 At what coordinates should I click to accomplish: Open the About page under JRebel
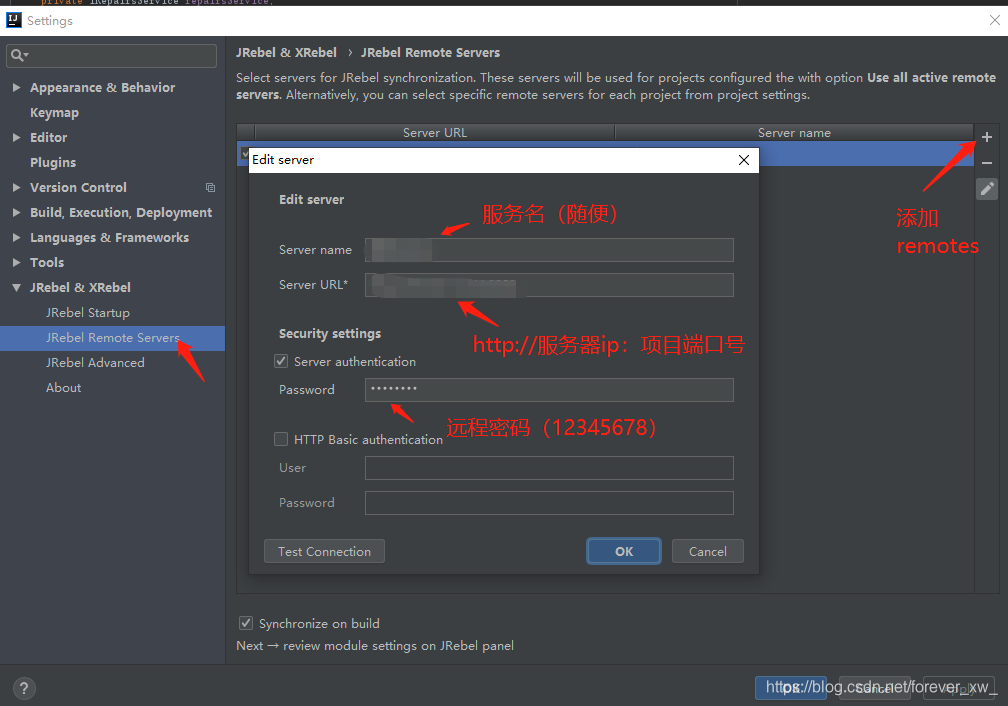63,388
